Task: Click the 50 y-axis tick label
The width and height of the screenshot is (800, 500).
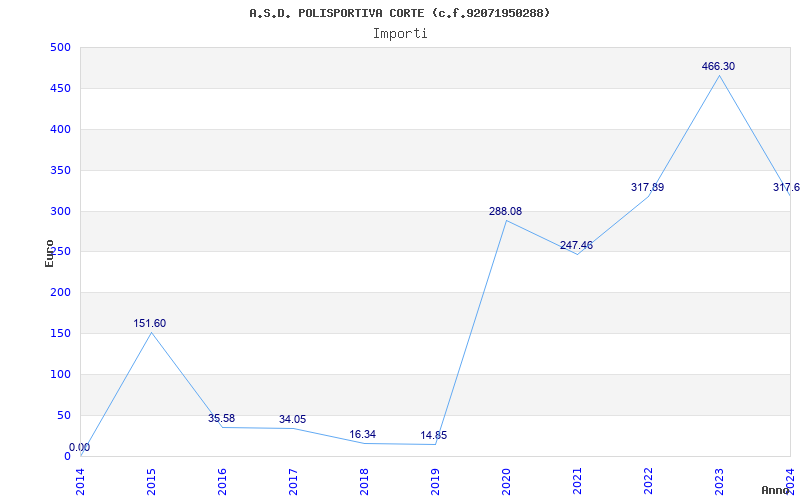Action: point(64,415)
